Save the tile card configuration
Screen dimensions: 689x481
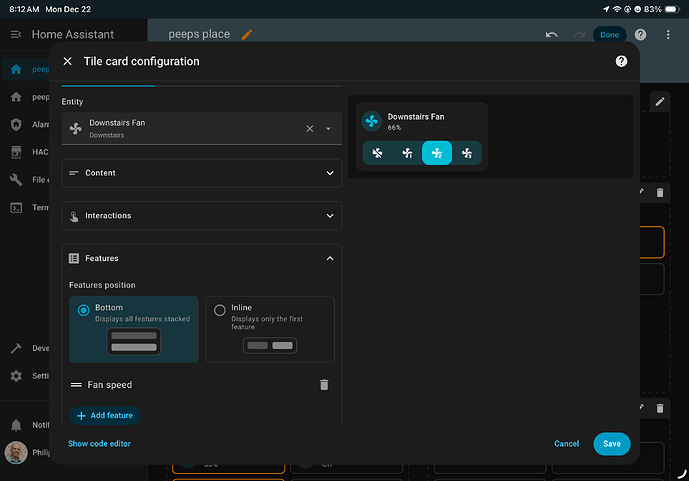(611, 443)
